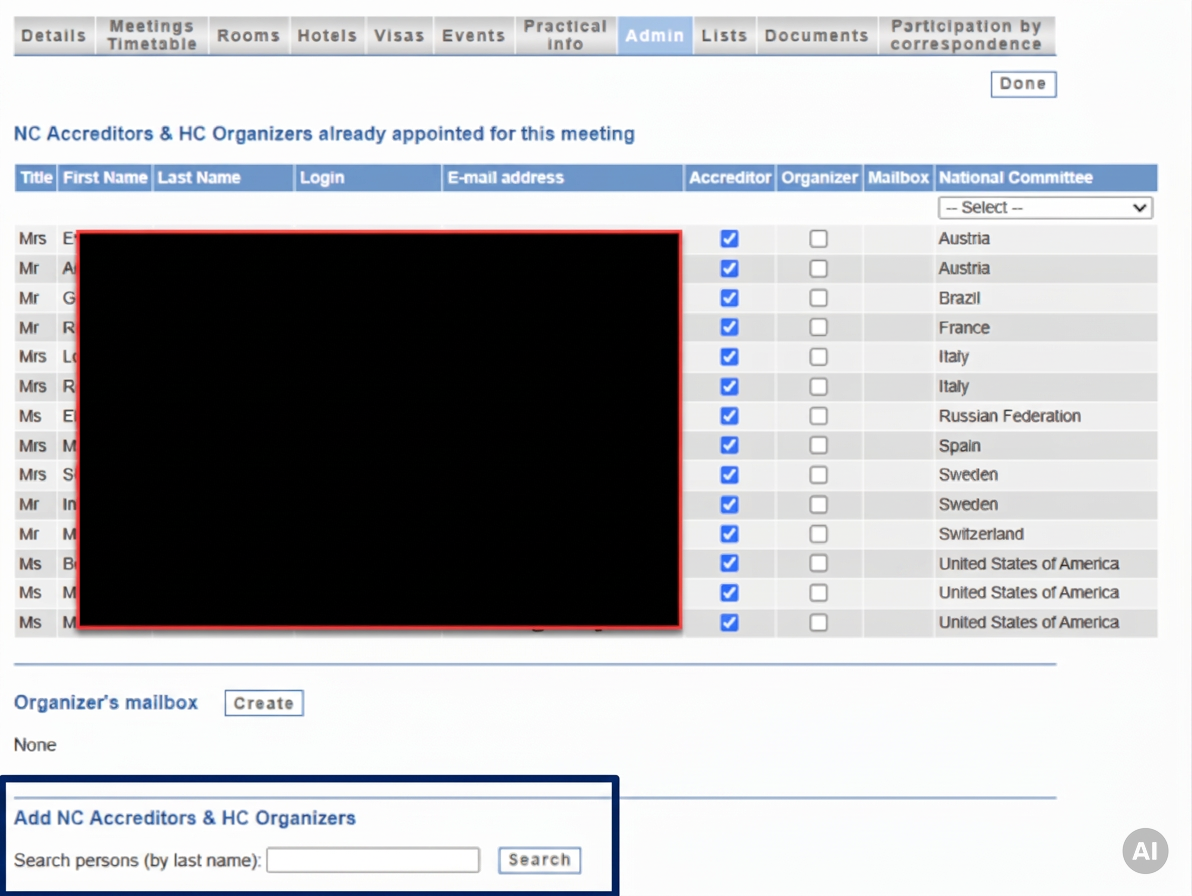Screen dimensions: 1192x896
Task: Uncheck Accreditor for the Brazil row
Action: tap(729, 298)
